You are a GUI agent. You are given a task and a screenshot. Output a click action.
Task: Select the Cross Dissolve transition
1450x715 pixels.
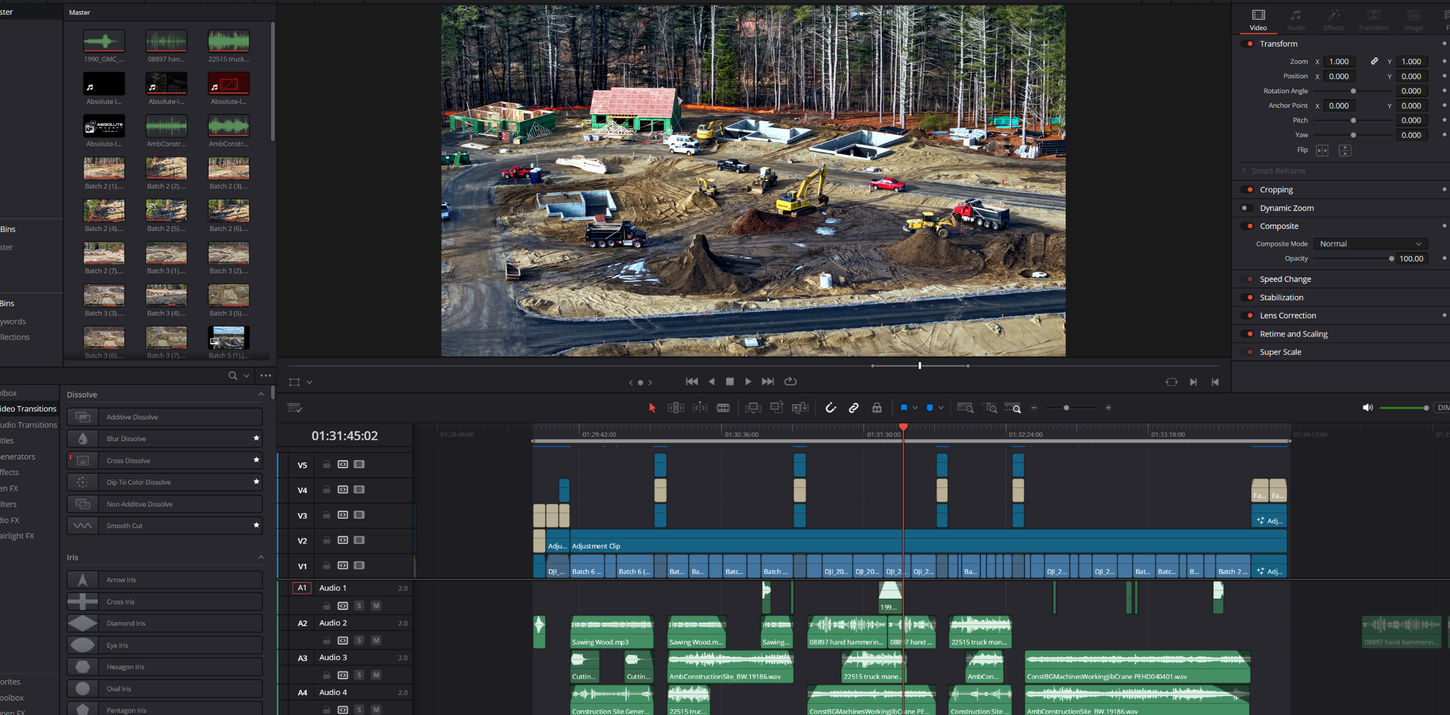tap(165, 461)
